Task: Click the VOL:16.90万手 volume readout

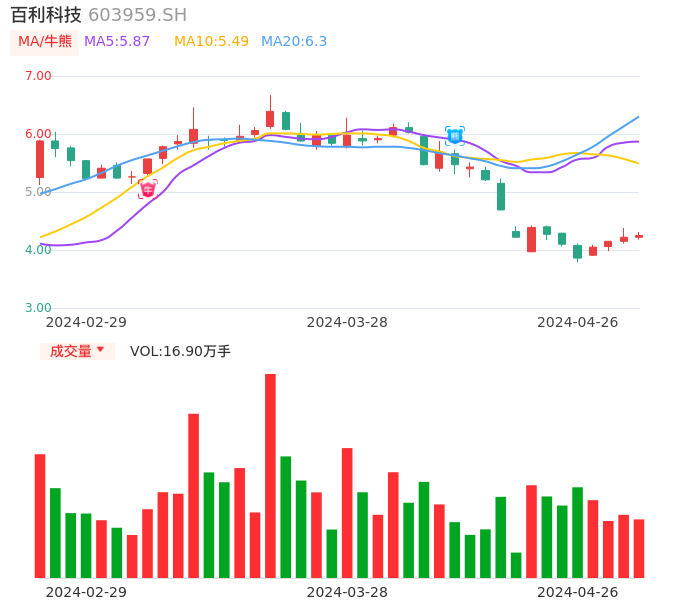Action: point(180,351)
